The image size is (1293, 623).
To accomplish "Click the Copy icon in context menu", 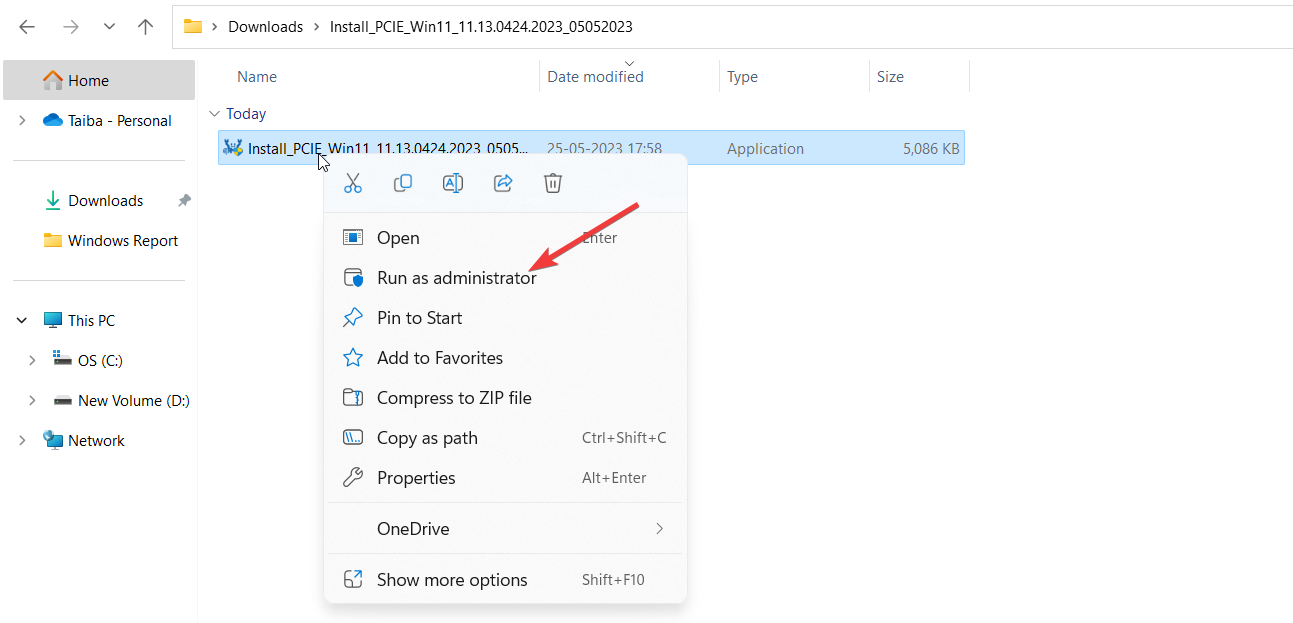I will pos(403,183).
